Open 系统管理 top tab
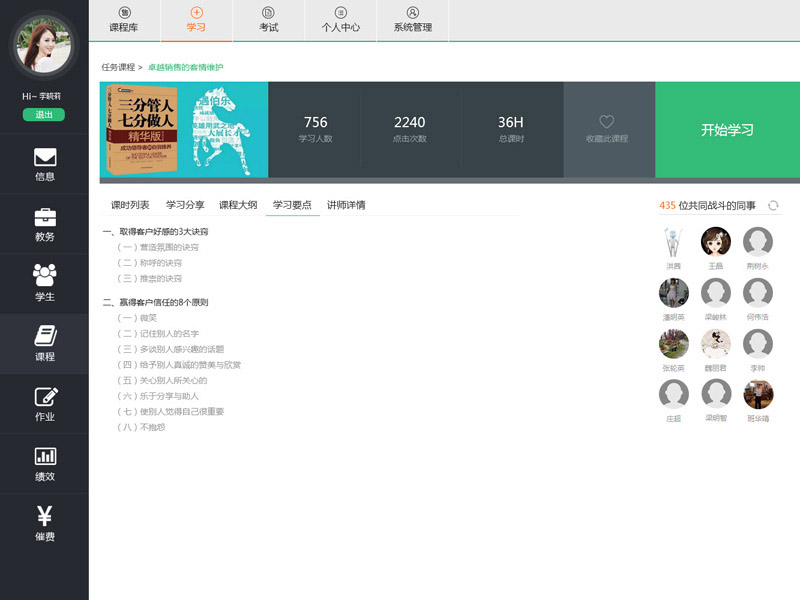 point(413,20)
